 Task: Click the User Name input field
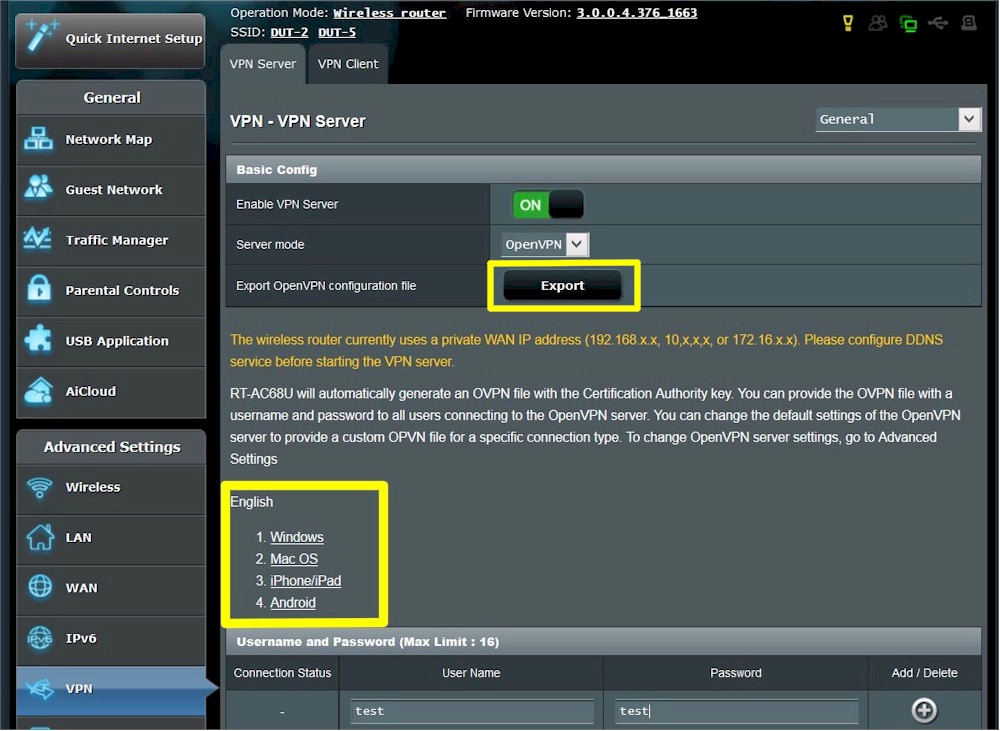pyautogui.click(x=471, y=711)
